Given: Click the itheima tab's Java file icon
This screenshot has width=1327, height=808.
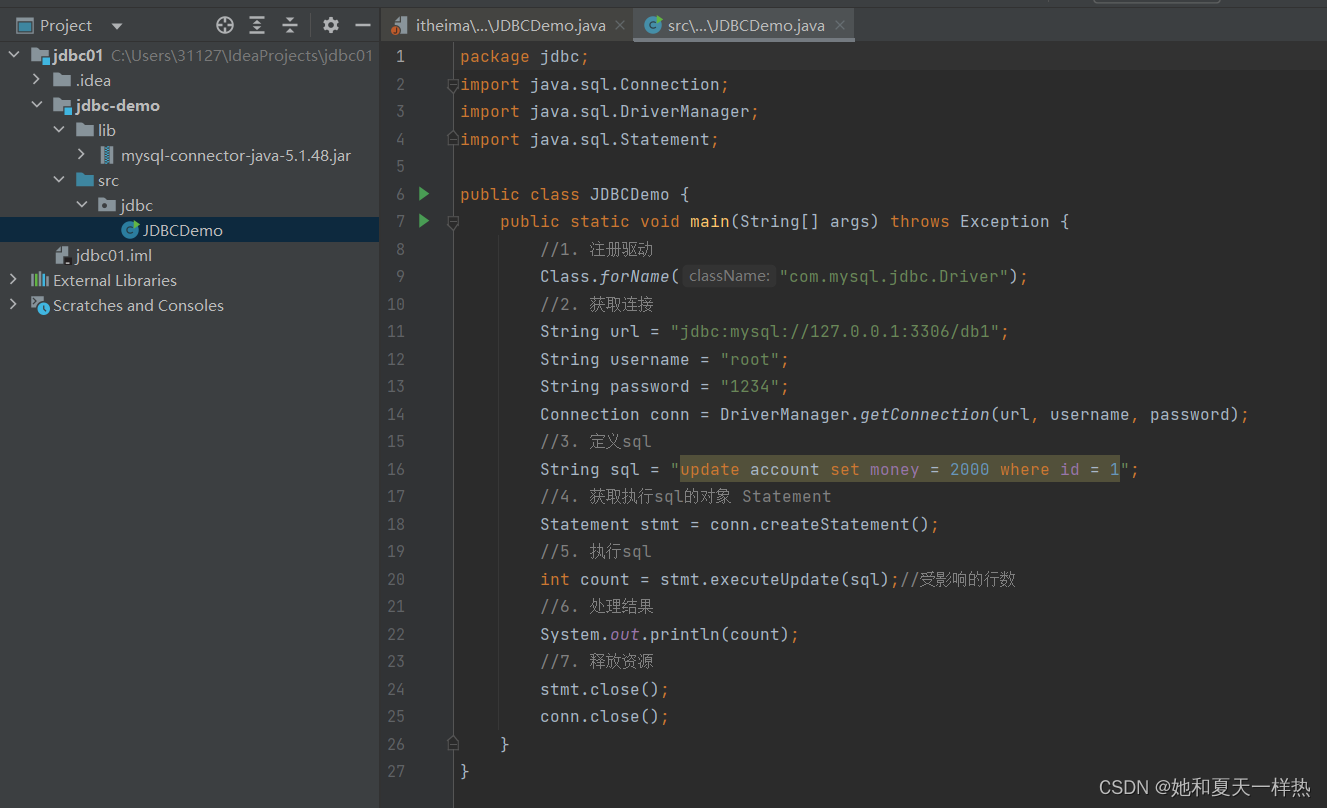Looking at the screenshot, I should [400, 26].
